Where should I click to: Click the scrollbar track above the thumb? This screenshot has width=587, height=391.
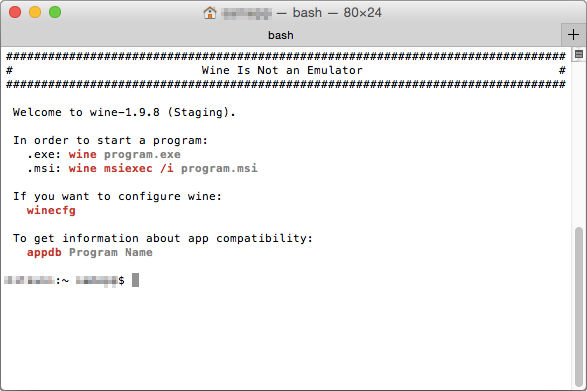click(579, 144)
